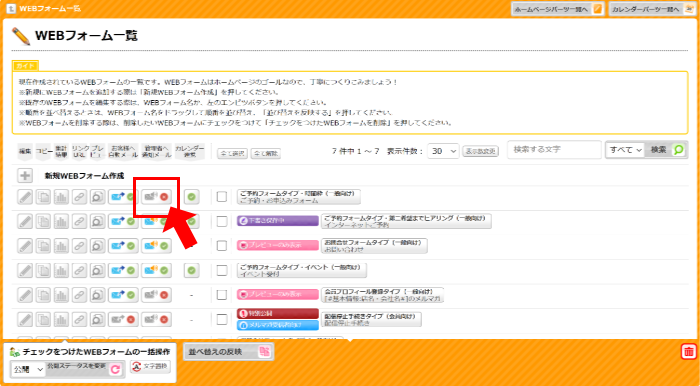The height and width of the screenshot is (386, 700).
Task: Preview the 配信停止手続き form
Action: pyautogui.click(x=97, y=320)
